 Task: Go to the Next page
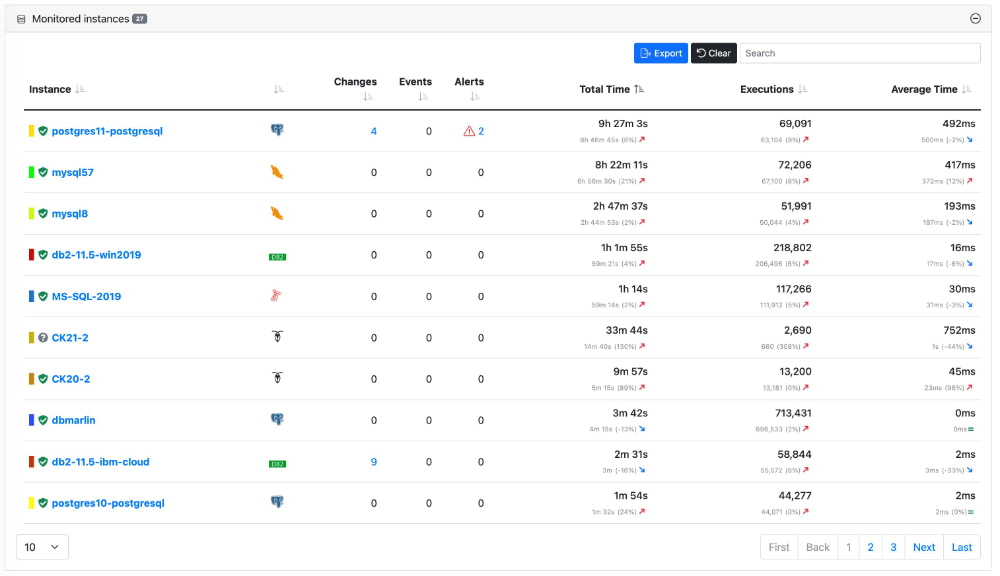tap(923, 547)
